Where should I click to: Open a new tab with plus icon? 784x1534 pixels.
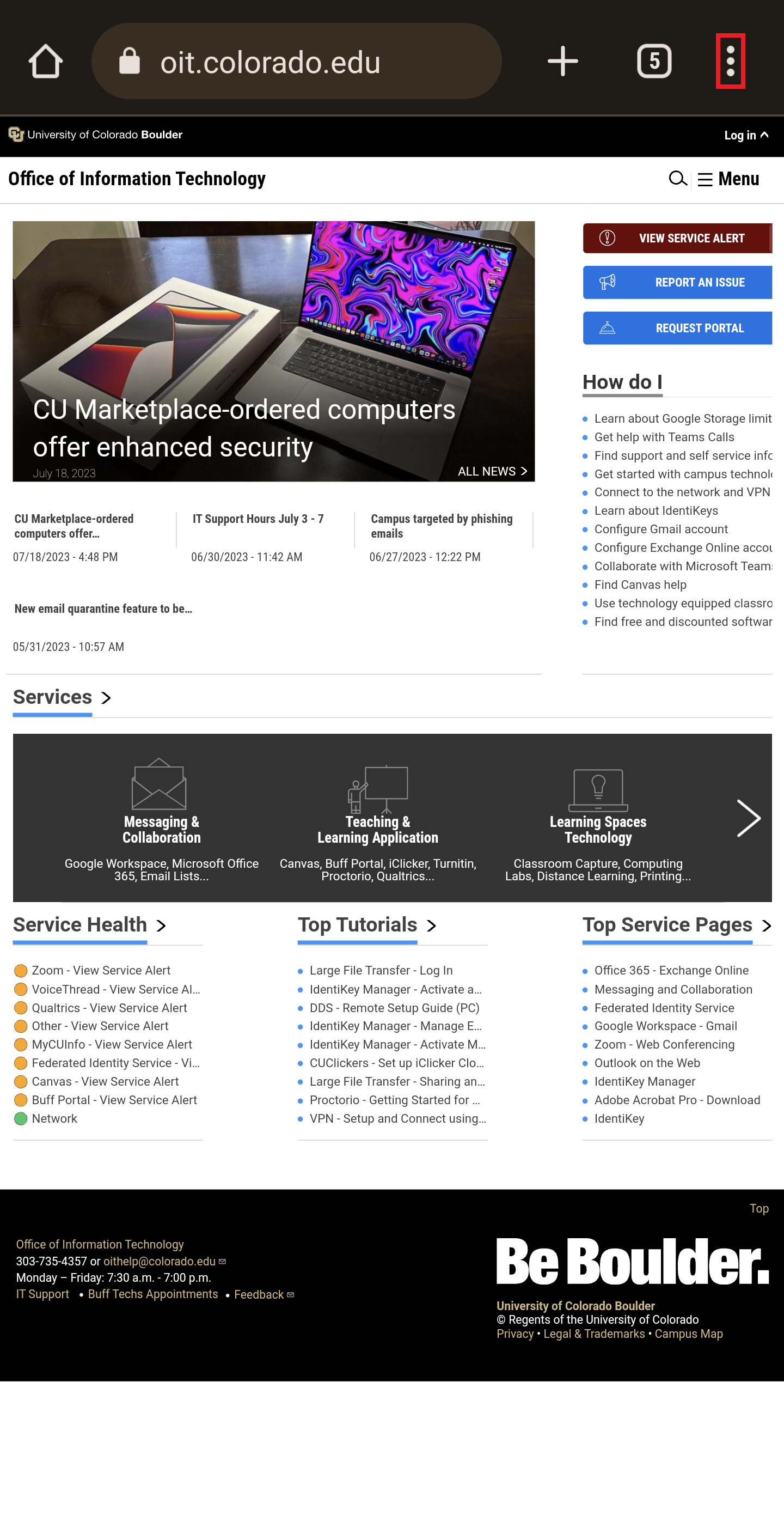pos(562,62)
